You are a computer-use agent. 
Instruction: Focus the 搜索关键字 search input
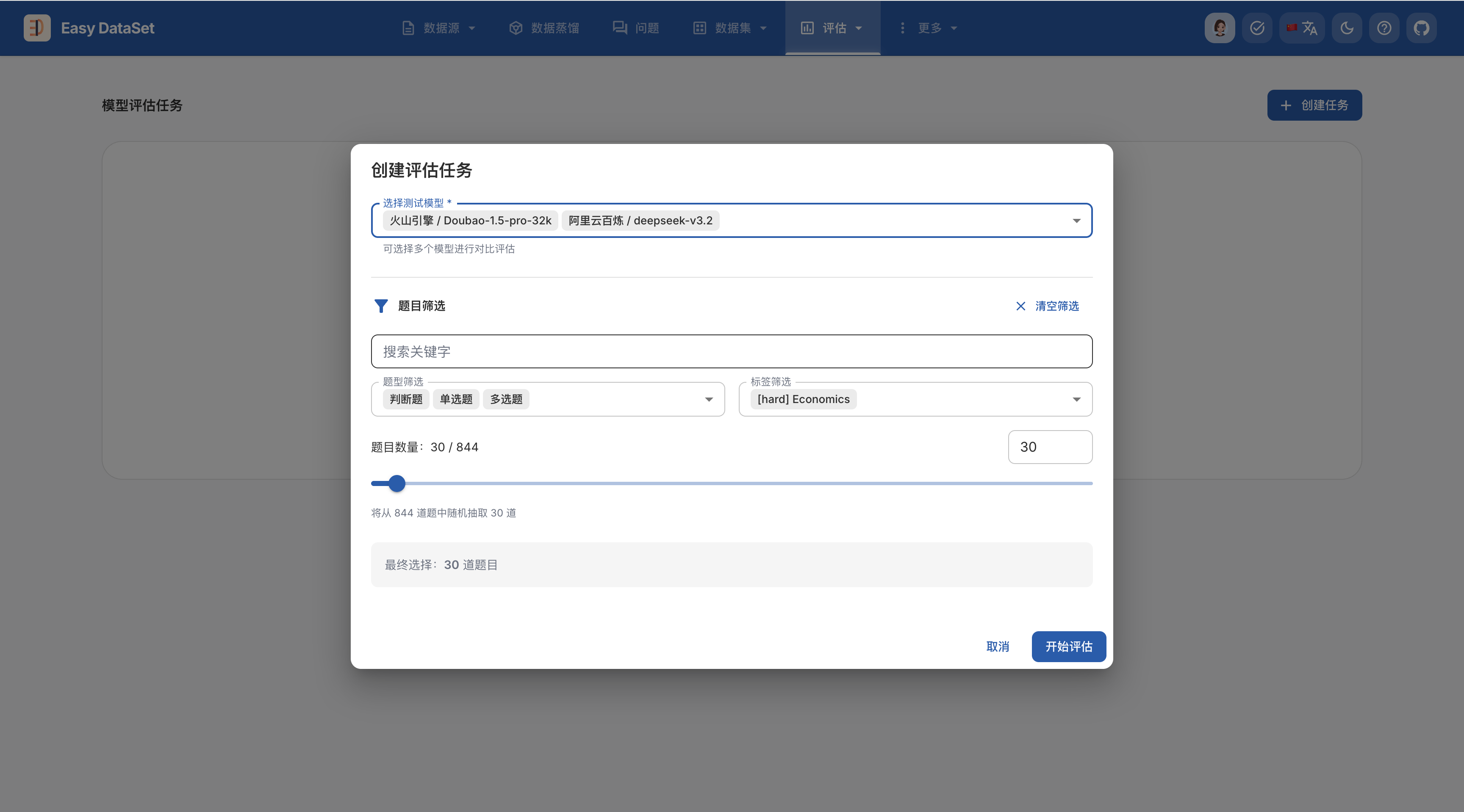[732, 351]
